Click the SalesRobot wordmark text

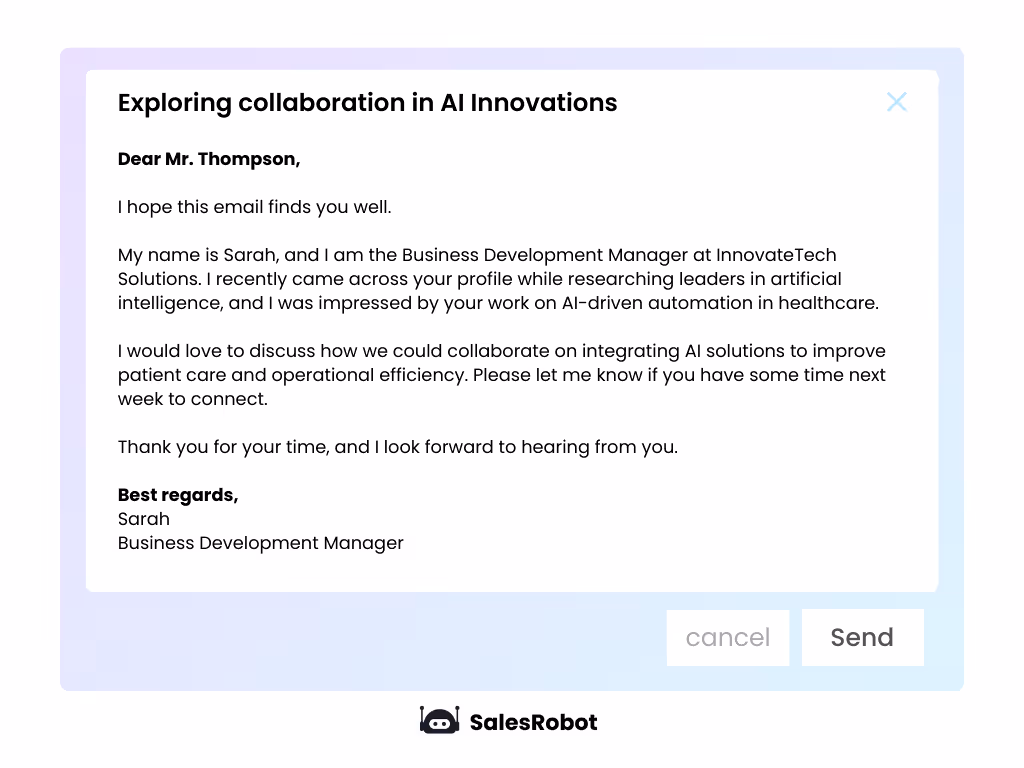point(533,722)
